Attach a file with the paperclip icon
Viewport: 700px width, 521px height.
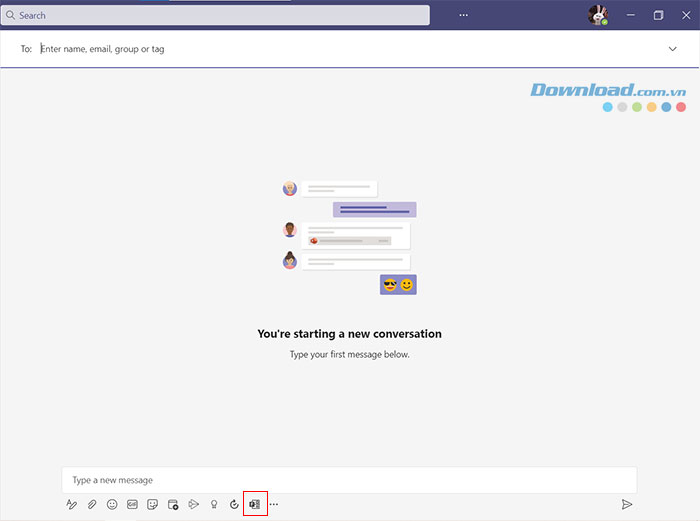tap(91, 505)
